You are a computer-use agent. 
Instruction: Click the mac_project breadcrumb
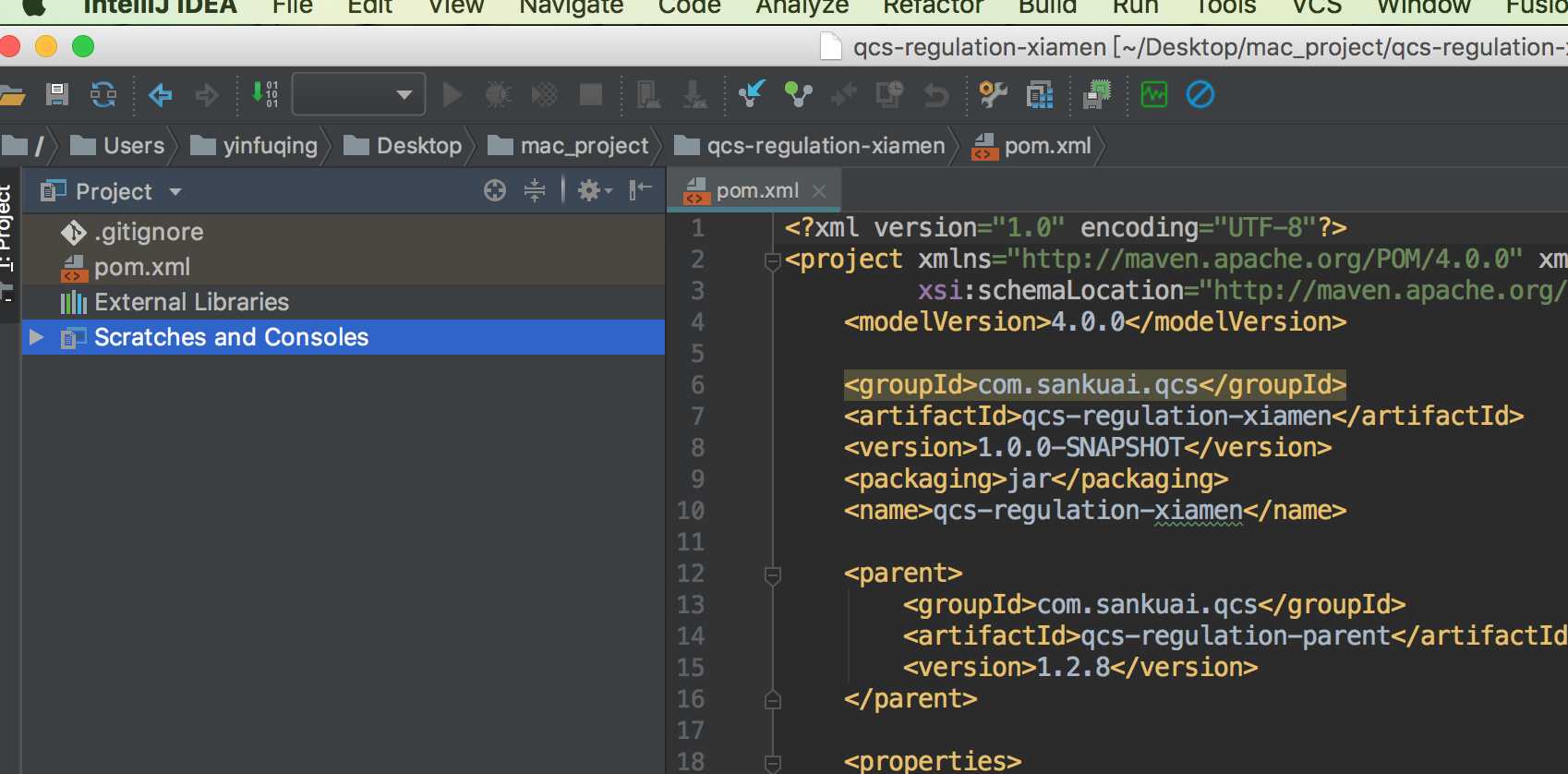point(569,146)
